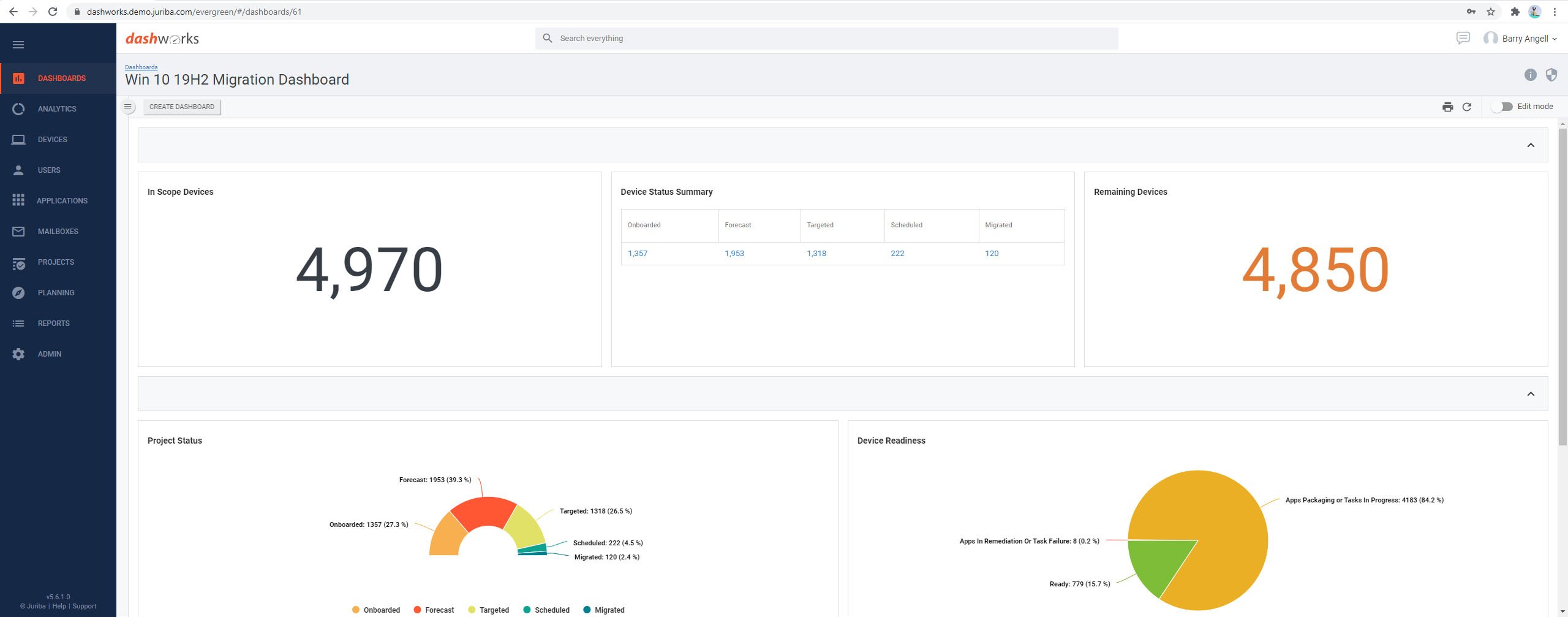Bookmark this page with star icon

click(1491, 12)
